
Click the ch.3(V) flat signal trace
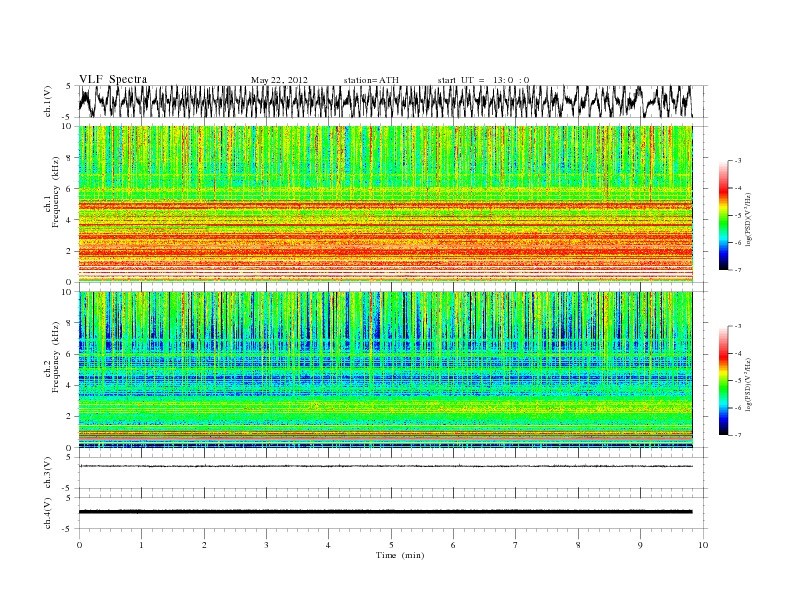point(385,466)
